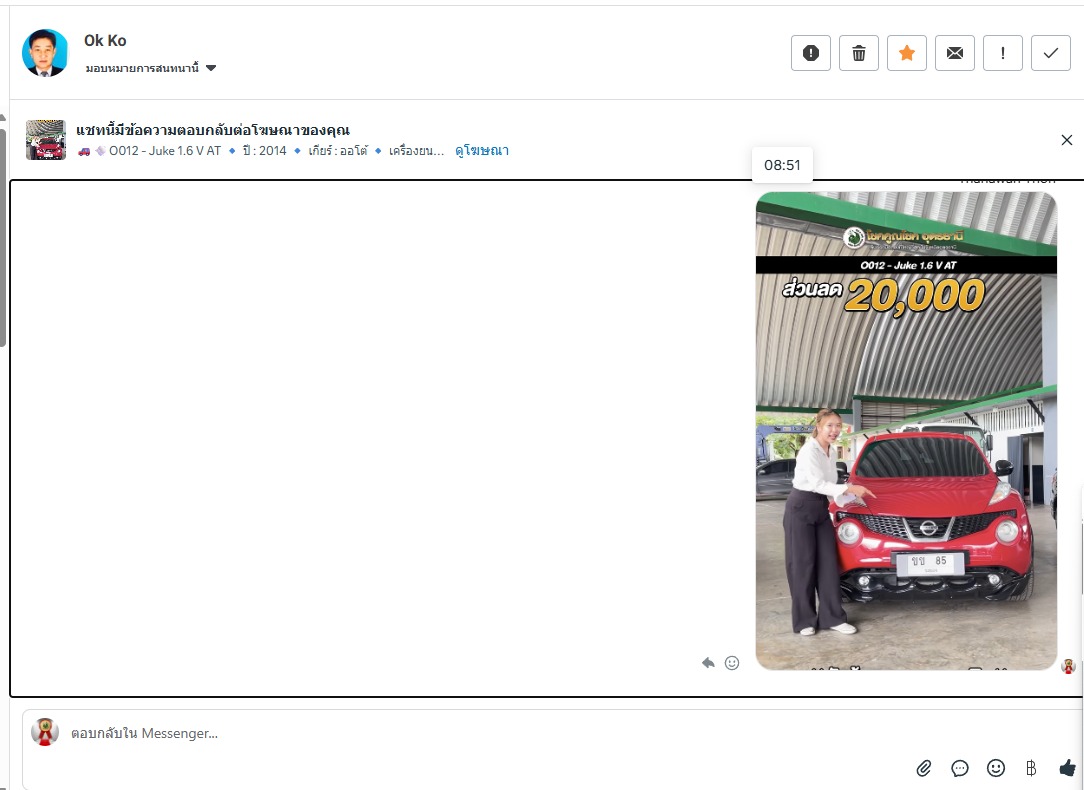This screenshot has width=1084, height=790.
Task: Mark conversation done with the checkmark button
Action: click(1051, 53)
